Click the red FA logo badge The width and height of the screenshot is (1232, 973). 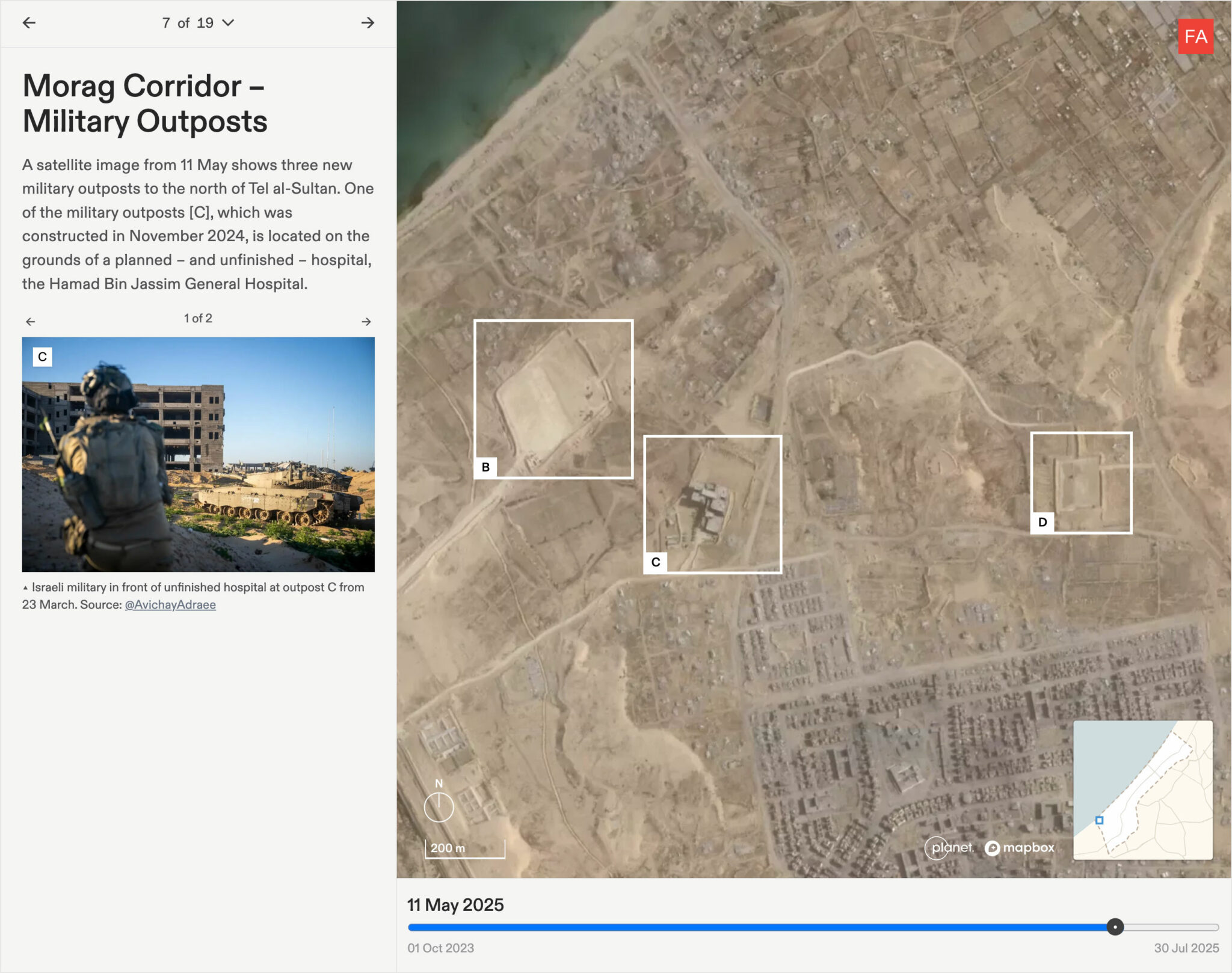pos(1195,37)
